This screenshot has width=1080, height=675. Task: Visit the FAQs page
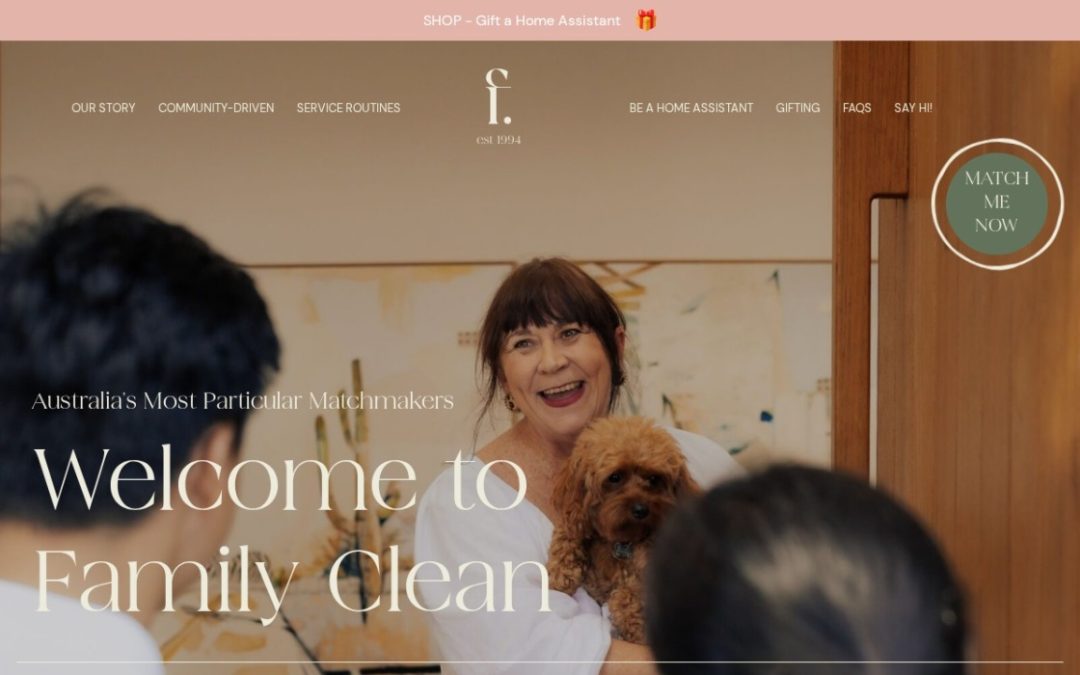(x=857, y=107)
